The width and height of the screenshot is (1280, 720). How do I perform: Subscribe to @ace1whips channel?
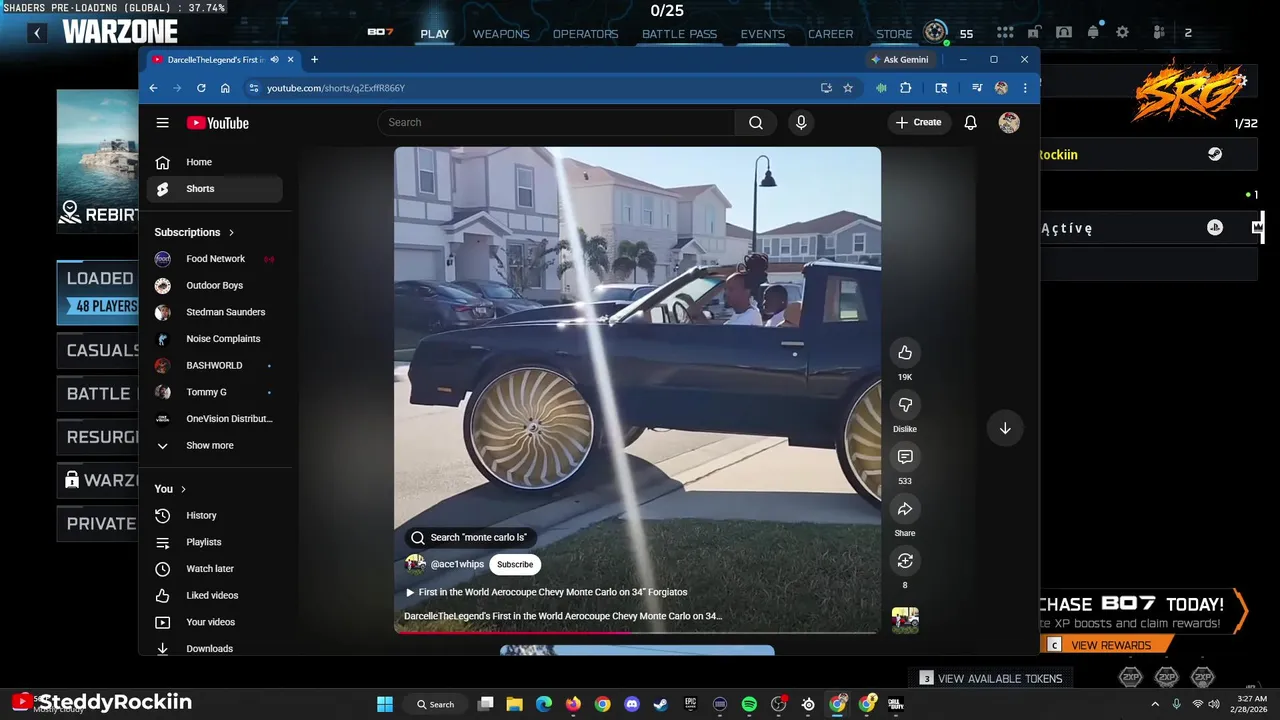515,564
